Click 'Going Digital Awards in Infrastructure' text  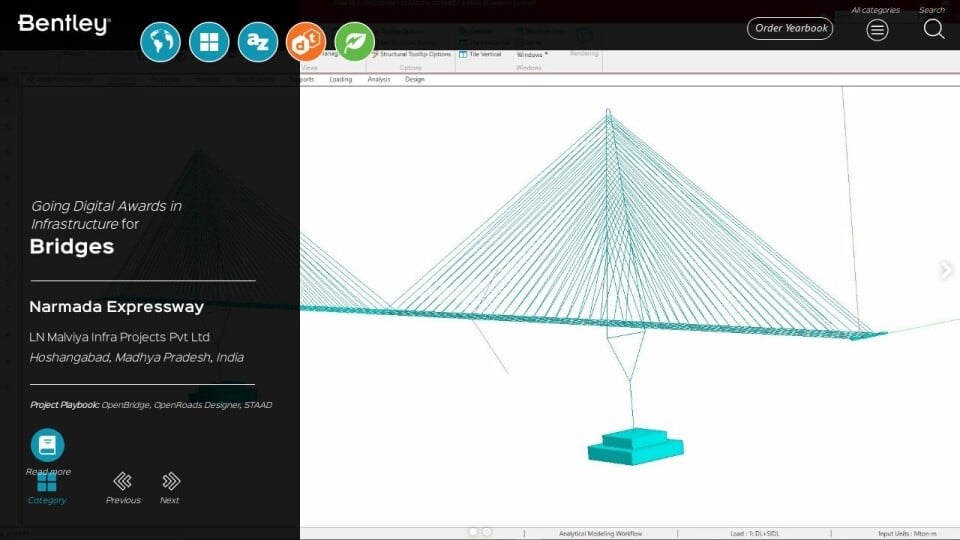(107, 215)
